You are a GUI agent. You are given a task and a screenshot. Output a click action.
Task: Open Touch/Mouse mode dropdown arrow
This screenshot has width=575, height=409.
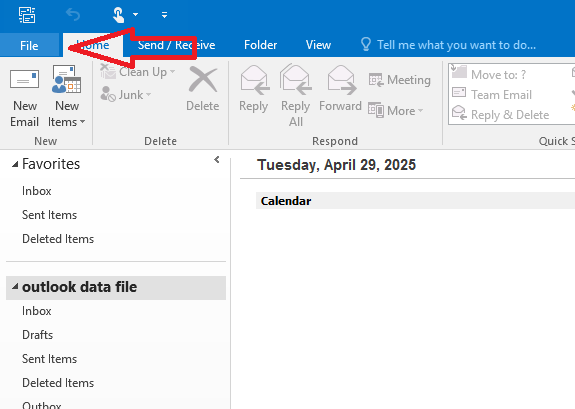click(135, 15)
